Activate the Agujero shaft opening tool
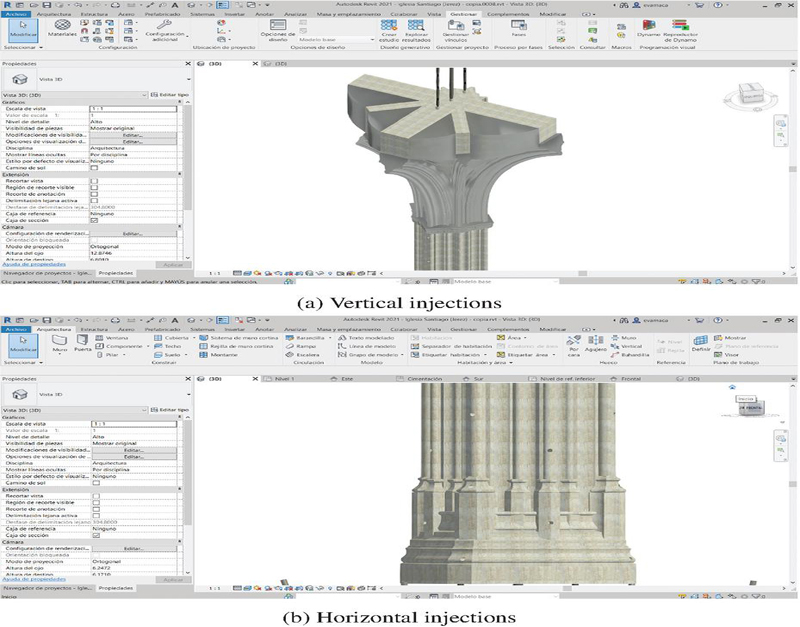This screenshot has height=627, width=800. 594,345
